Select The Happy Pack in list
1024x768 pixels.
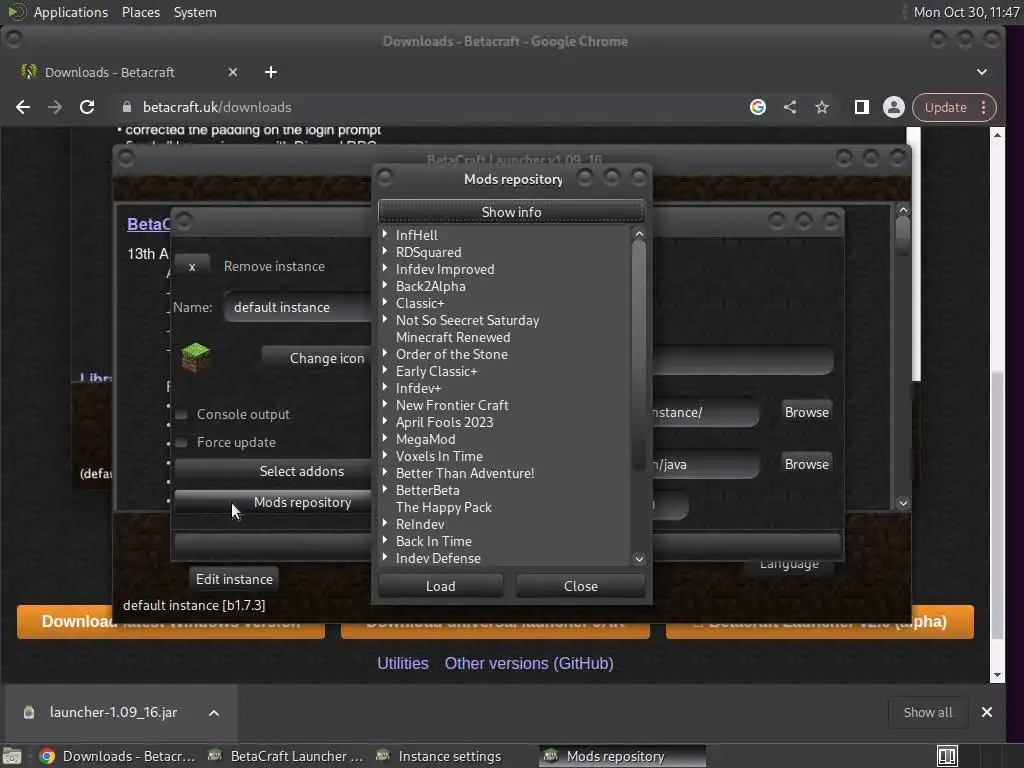(x=444, y=507)
